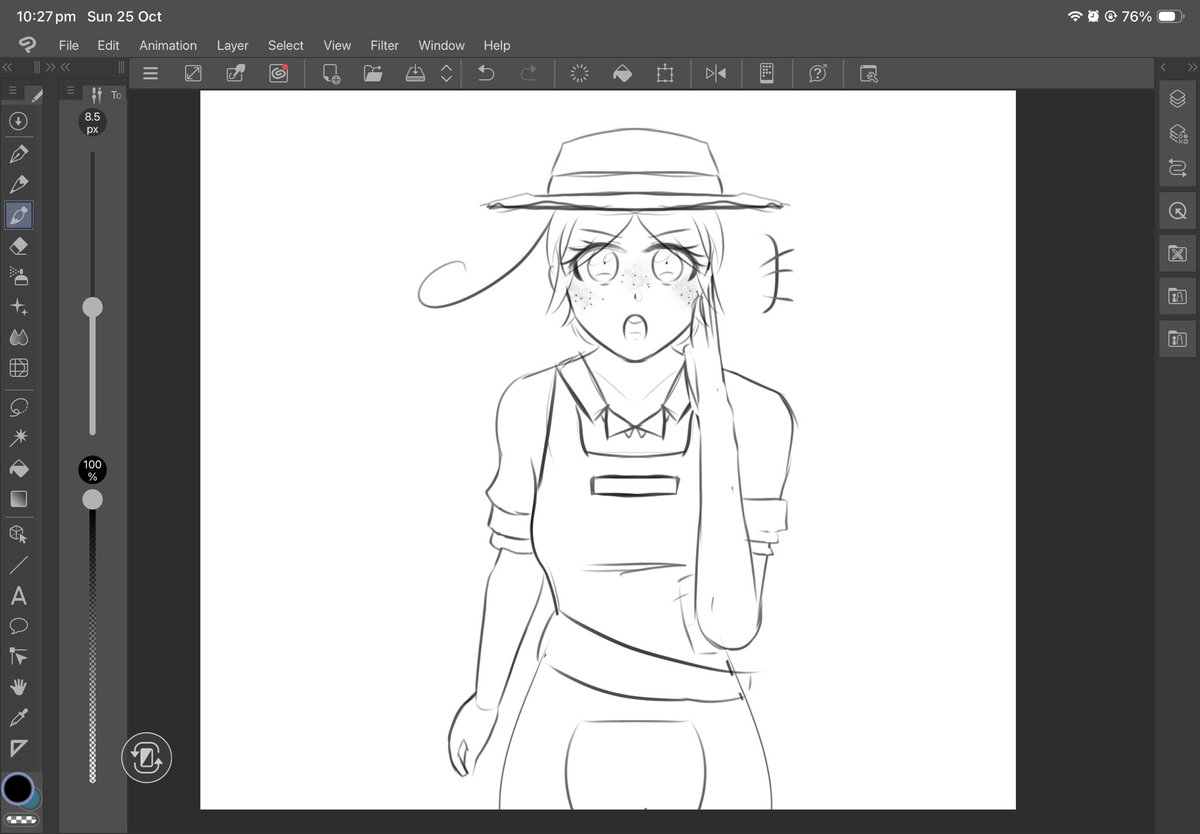The width and height of the screenshot is (1200, 834).
Task: Select the teal sub color swatch
Action: [33, 799]
